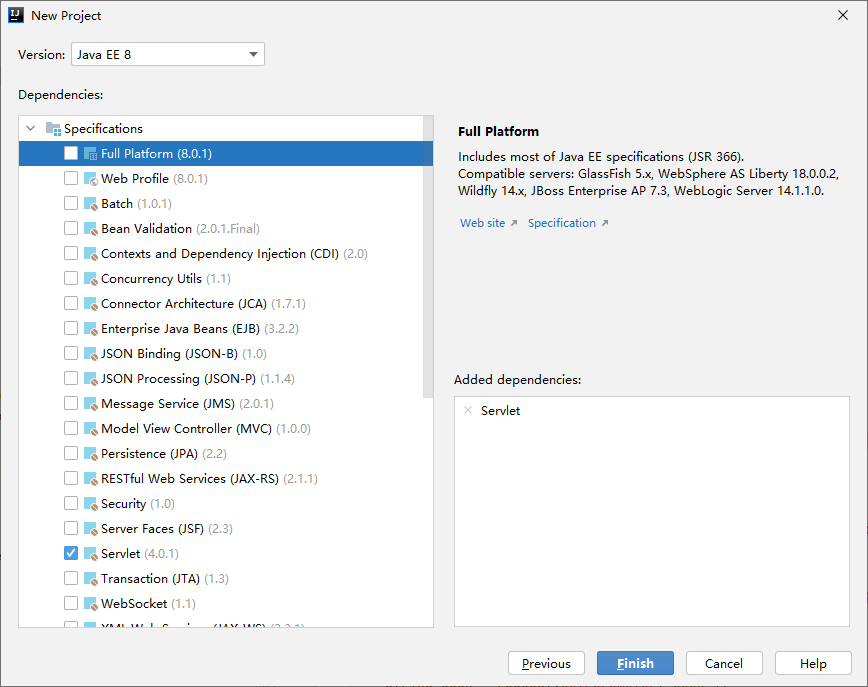Check the Security checkbox
This screenshot has height=687, width=868.
(x=71, y=504)
